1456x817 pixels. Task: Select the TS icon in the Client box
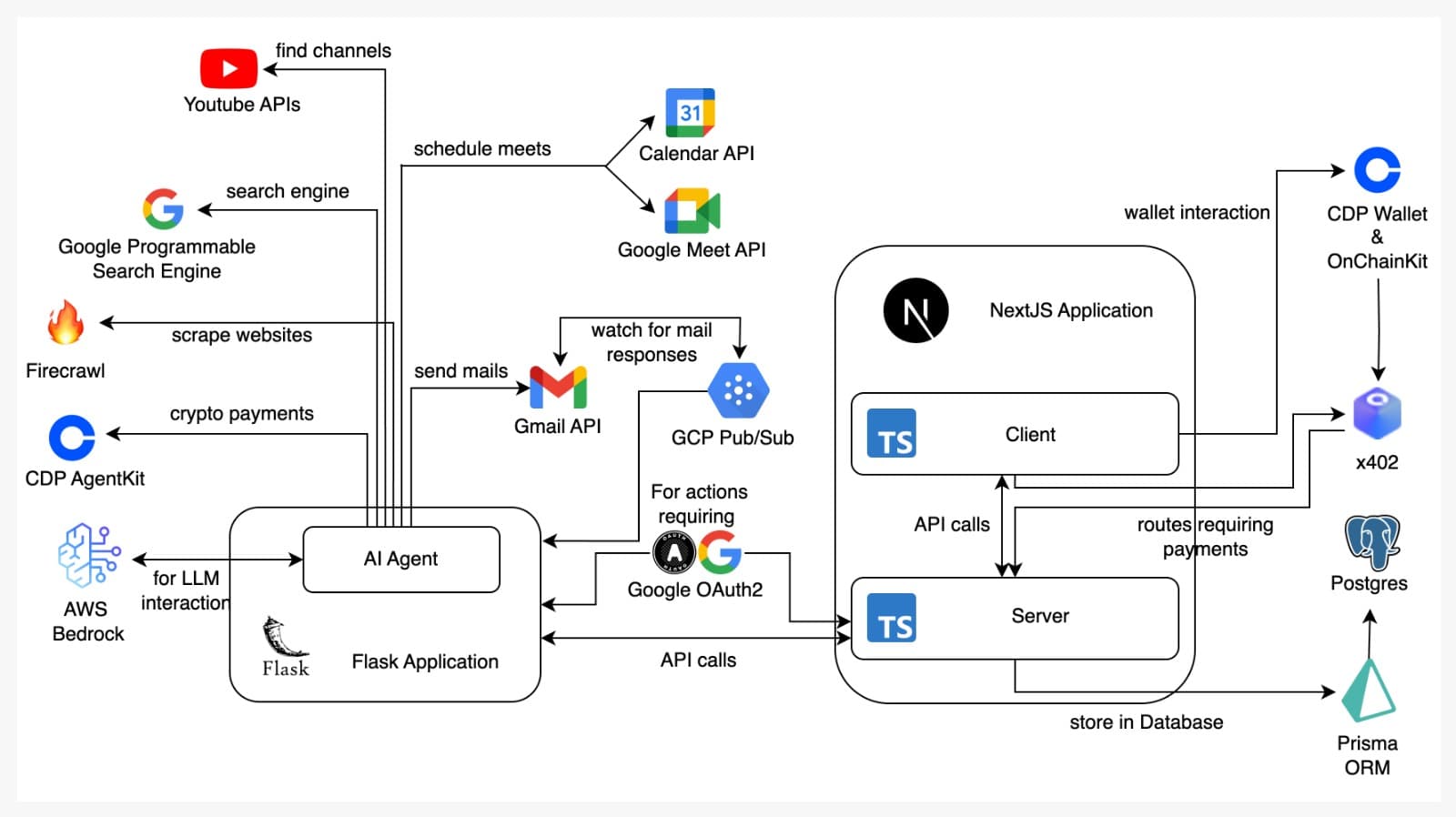(892, 432)
